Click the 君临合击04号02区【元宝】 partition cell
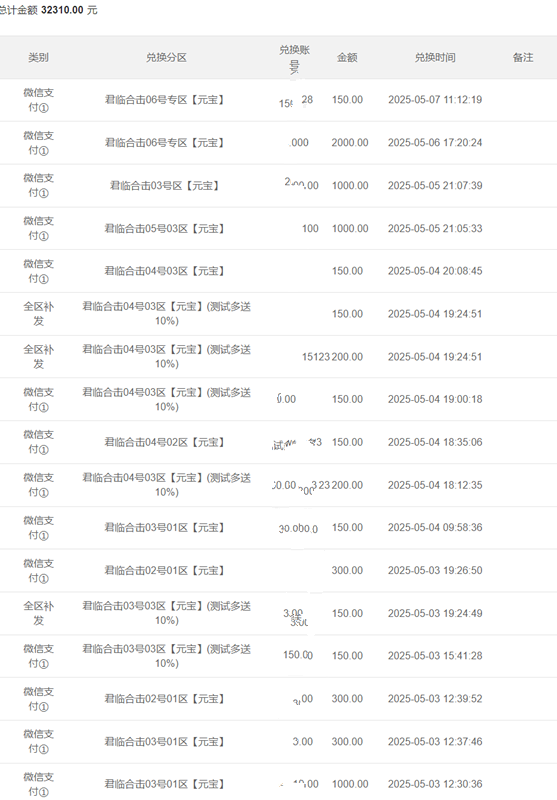 tap(164, 442)
